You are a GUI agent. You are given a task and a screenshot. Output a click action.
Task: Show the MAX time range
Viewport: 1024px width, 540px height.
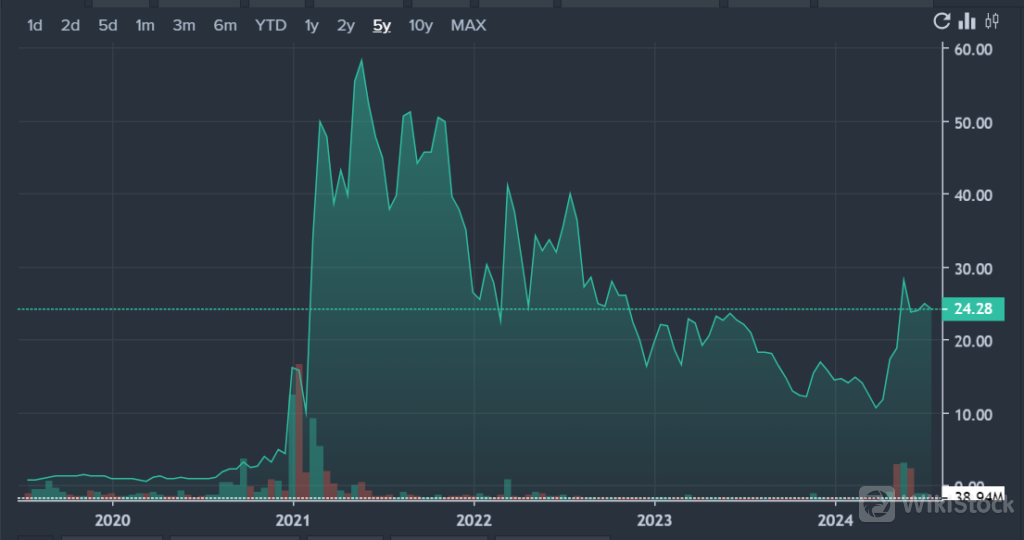[x=468, y=25]
